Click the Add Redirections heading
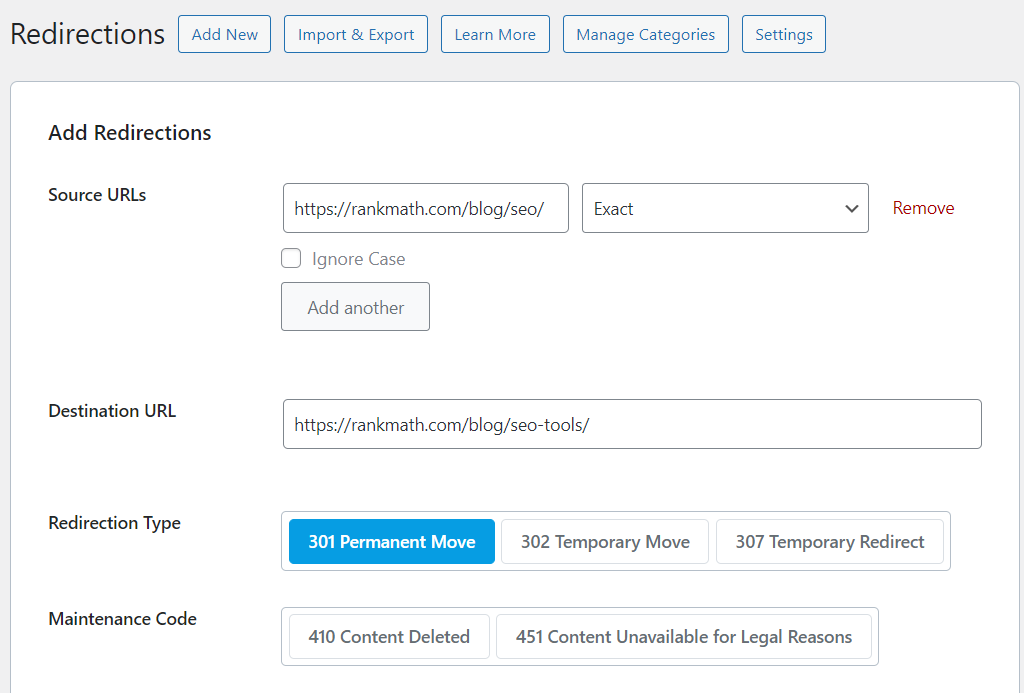 coord(130,133)
